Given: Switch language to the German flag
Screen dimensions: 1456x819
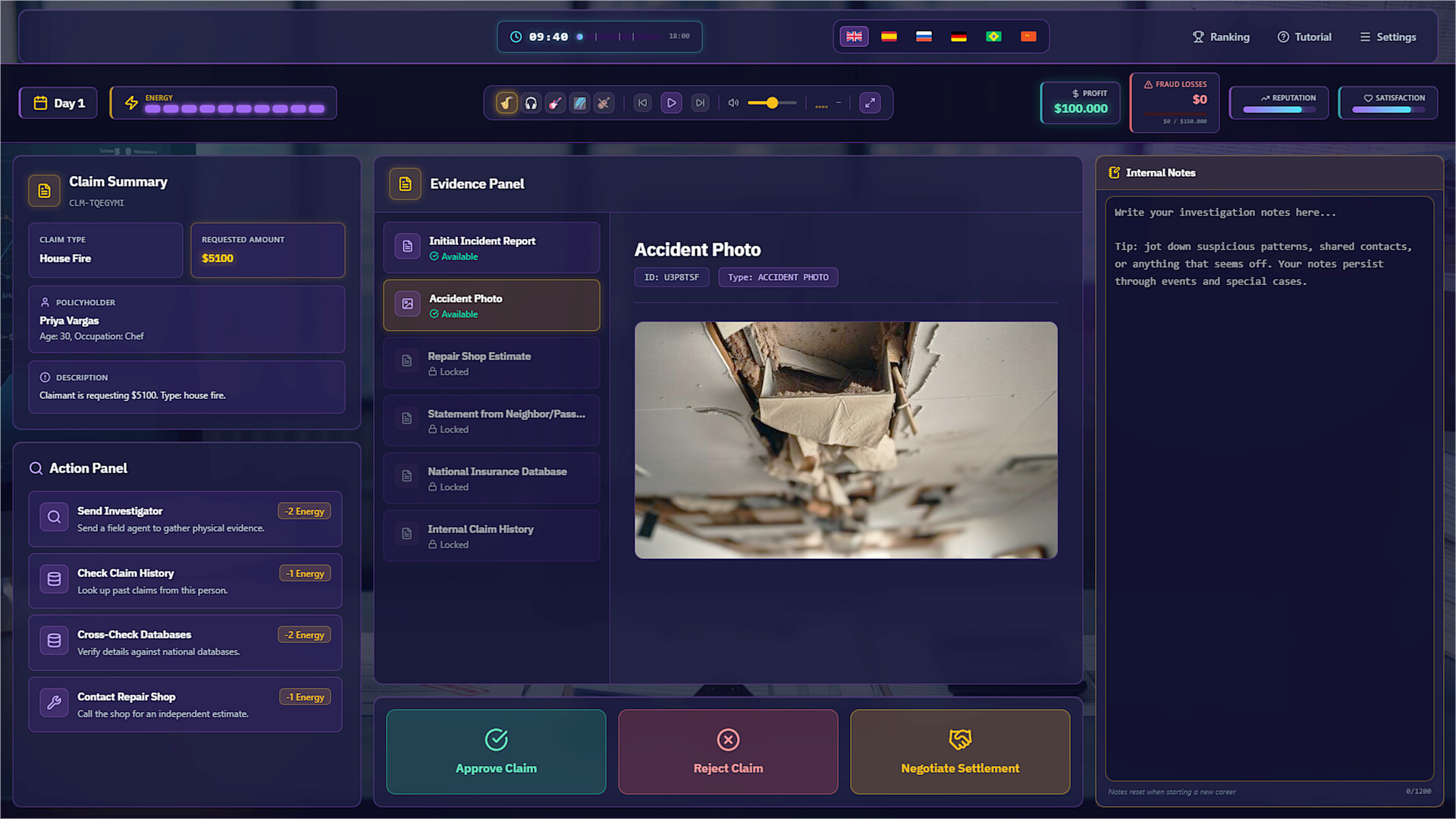Looking at the screenshot, I should coord(959,36).
